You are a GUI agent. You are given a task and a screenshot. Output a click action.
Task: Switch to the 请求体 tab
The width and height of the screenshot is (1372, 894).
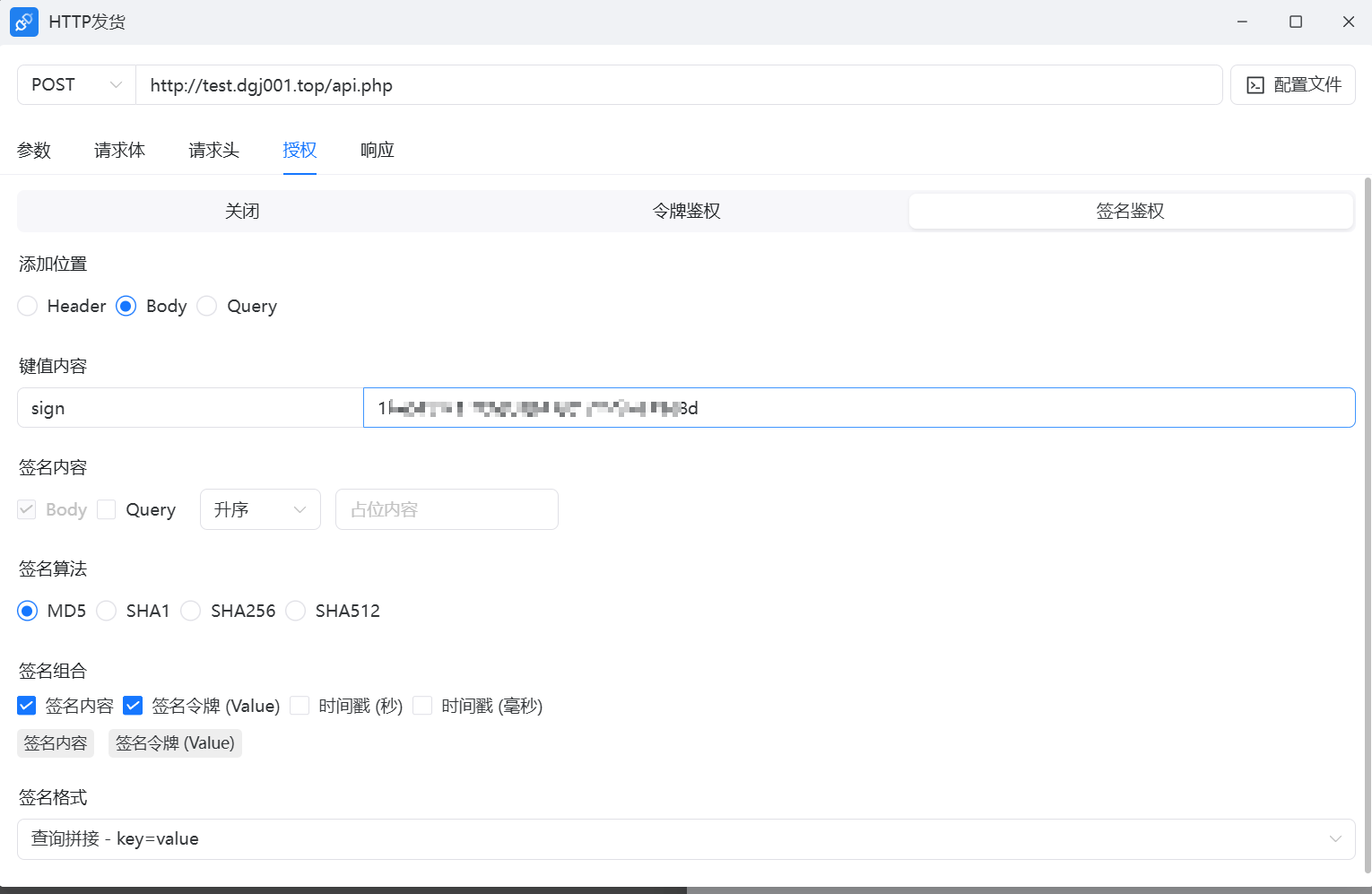point(119,151)
